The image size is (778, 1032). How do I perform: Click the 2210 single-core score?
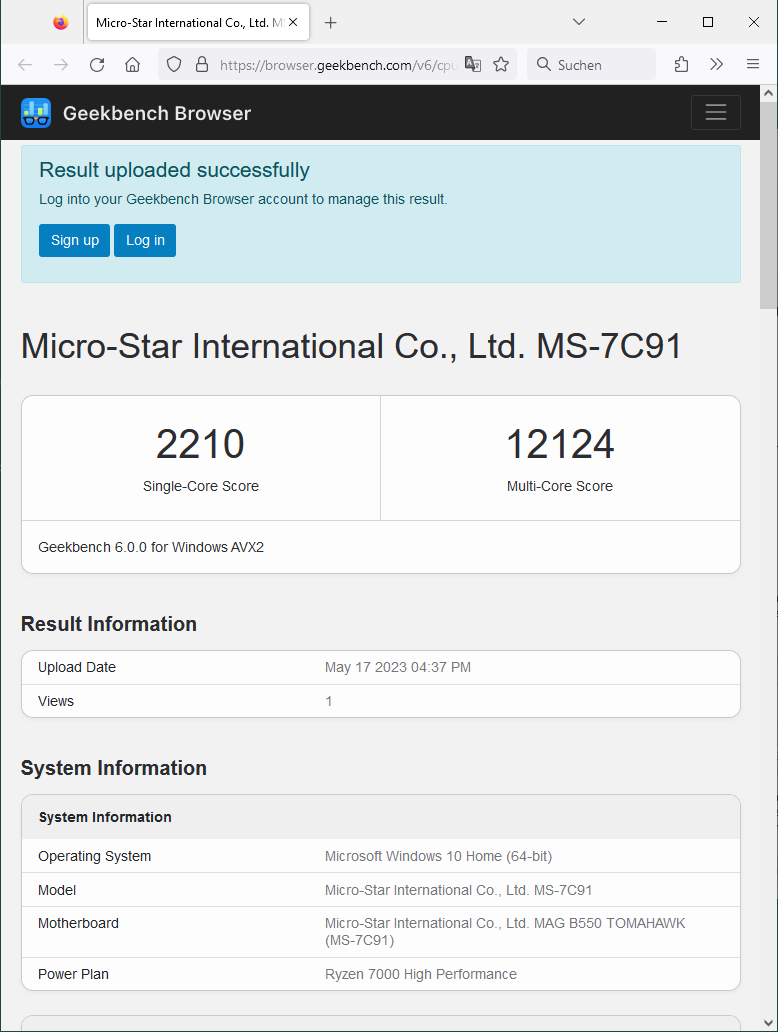tap(200, 444)
